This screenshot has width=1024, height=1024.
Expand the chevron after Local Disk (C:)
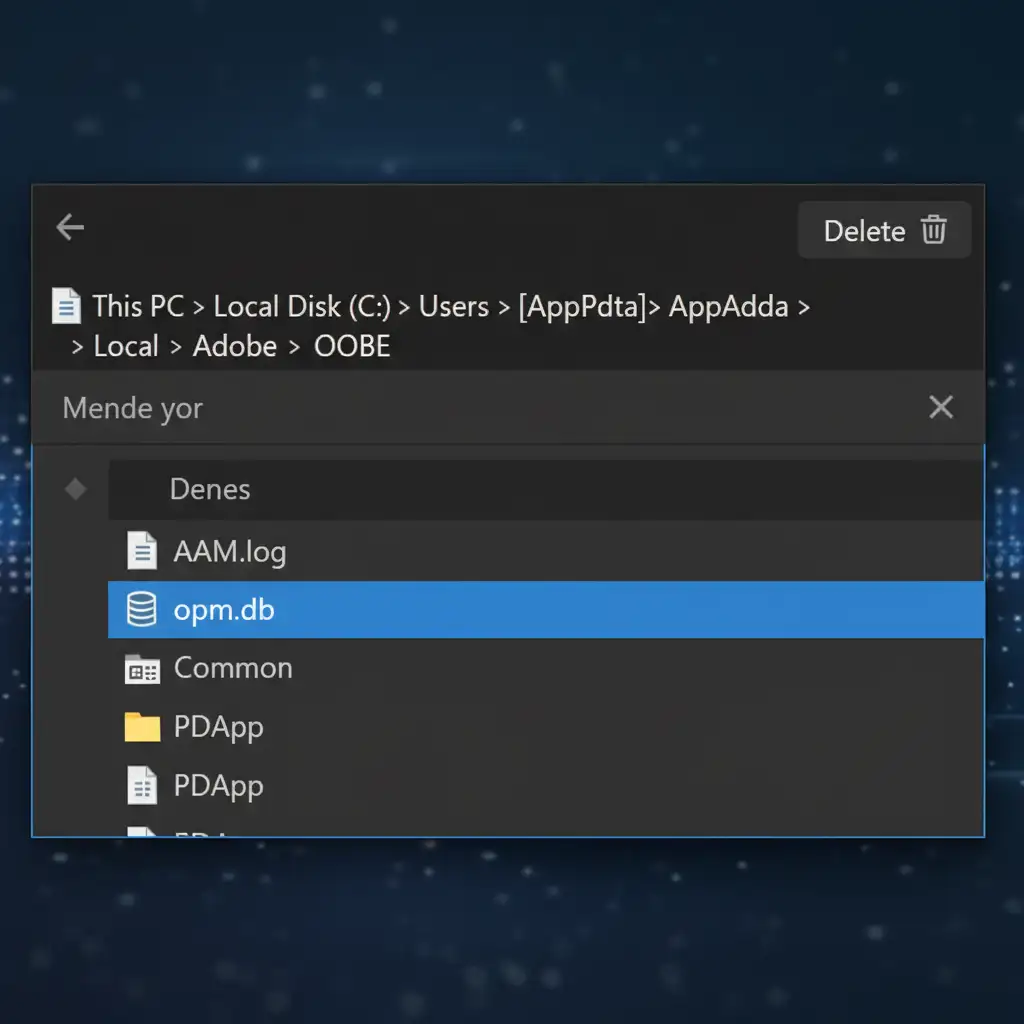[404, 307]
